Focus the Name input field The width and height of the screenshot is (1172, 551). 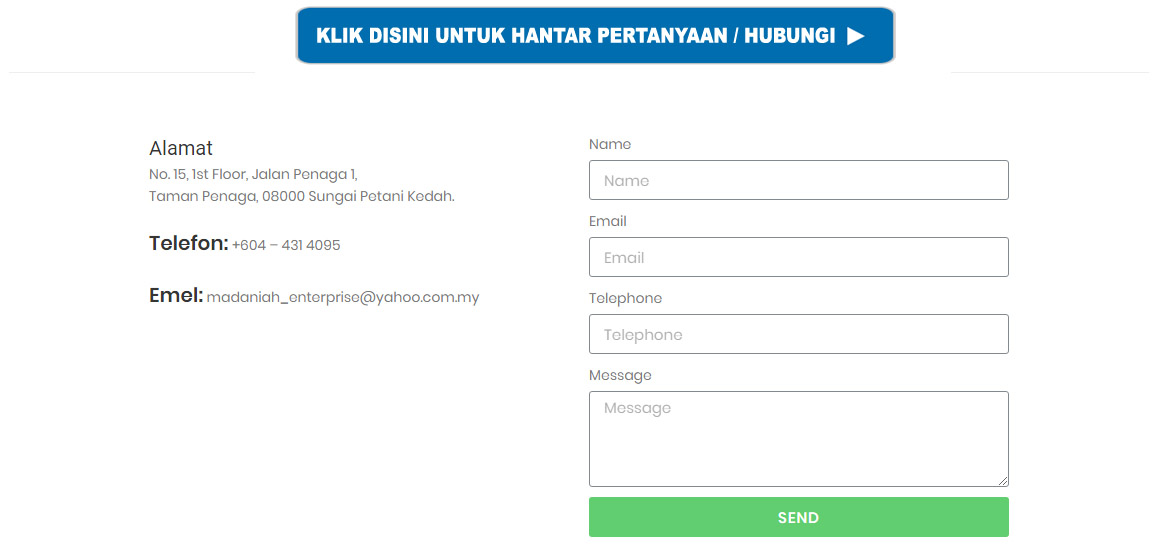coord(798,180)
